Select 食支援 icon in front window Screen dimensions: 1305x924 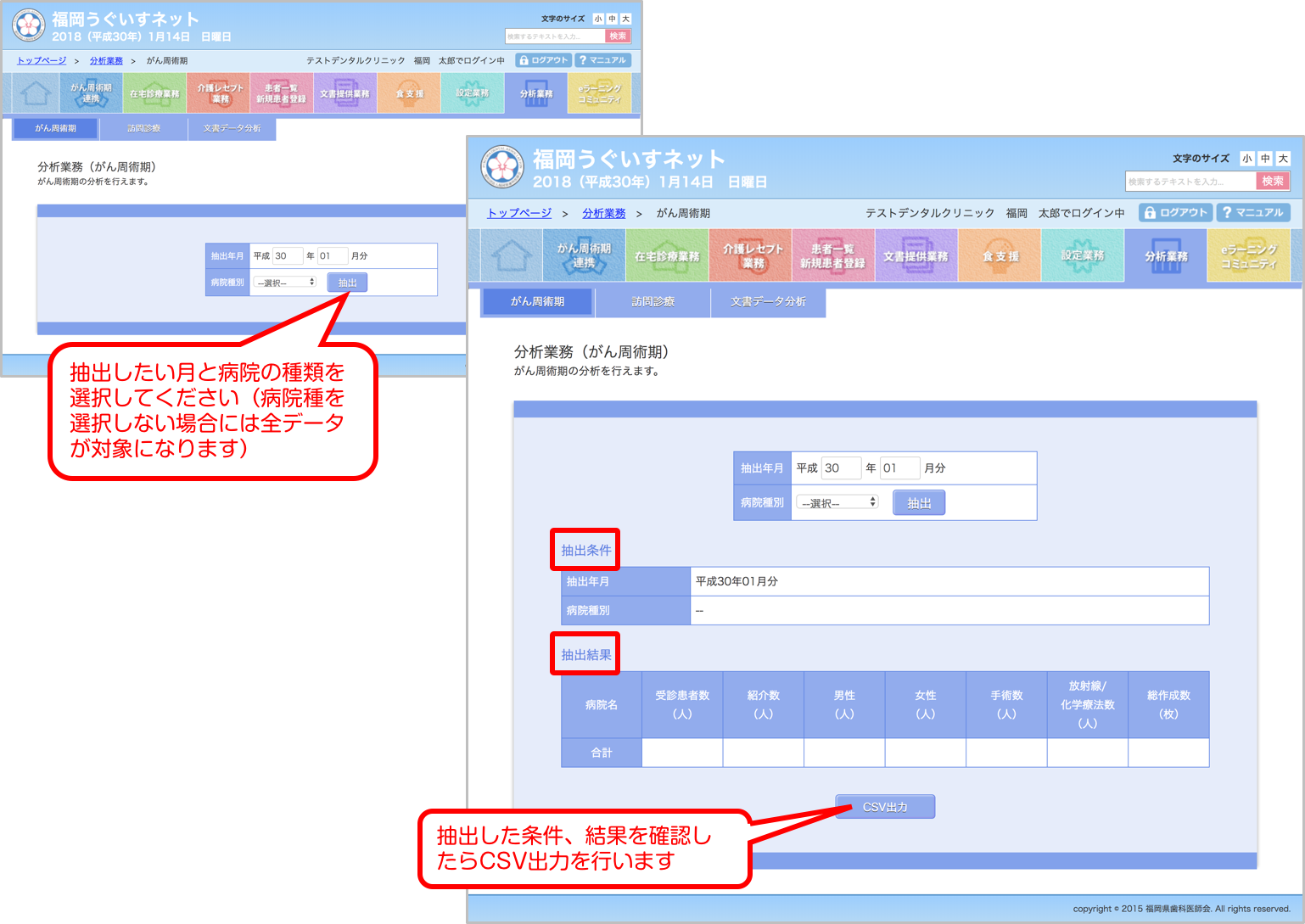click(1000, 255)
